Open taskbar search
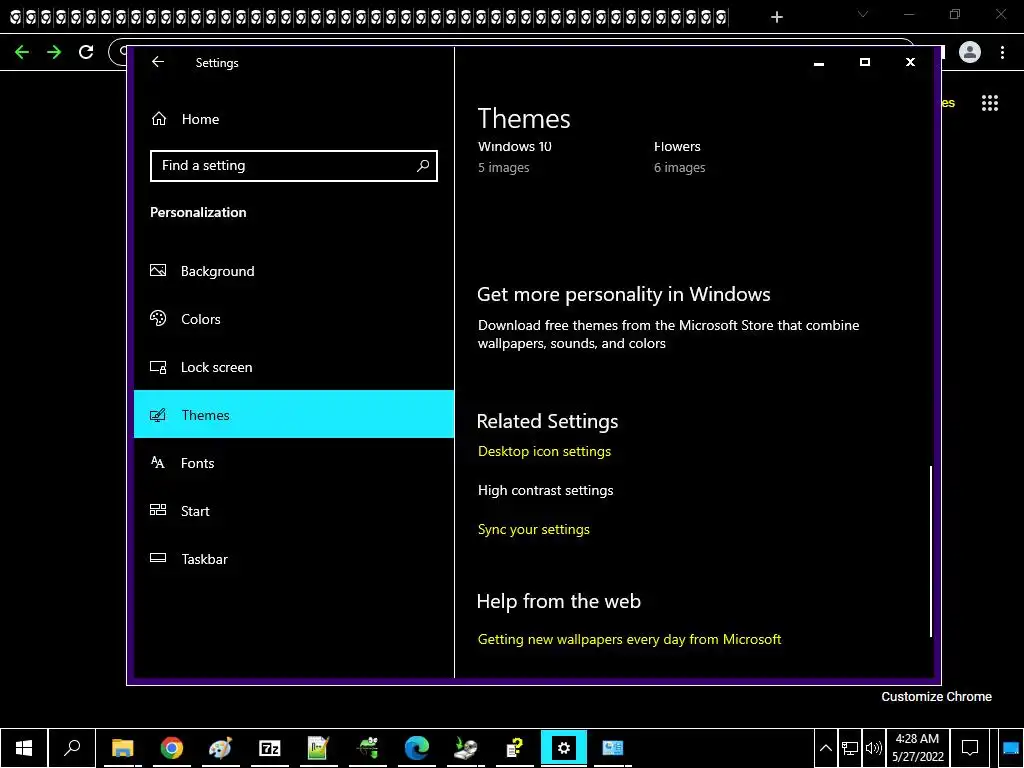1024x768 pixels. (x=72, y=748)
